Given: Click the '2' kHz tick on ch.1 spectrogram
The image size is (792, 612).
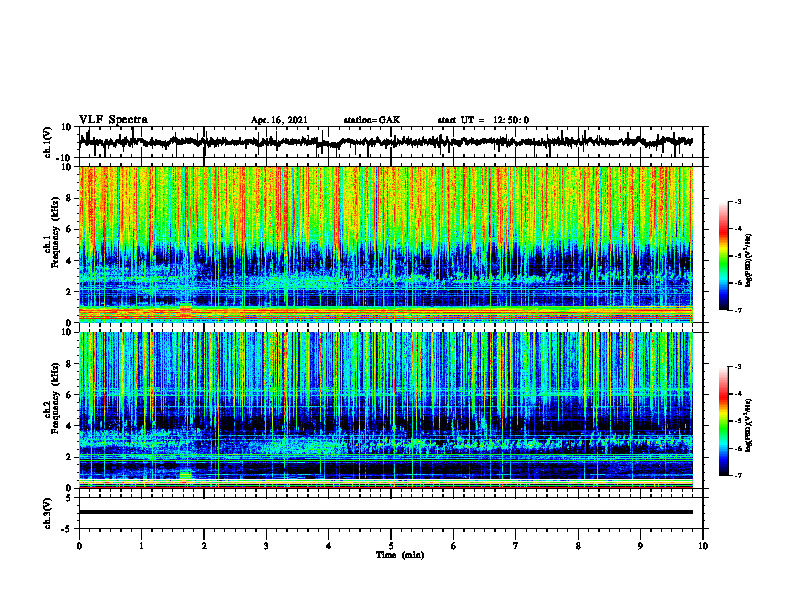Looking at the screenshot, I should point(70,291).
